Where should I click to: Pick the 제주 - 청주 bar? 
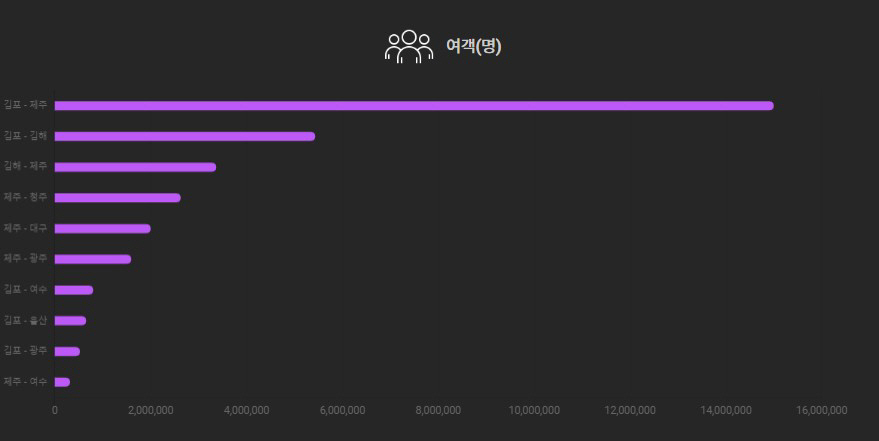click(x=117, y=197)
